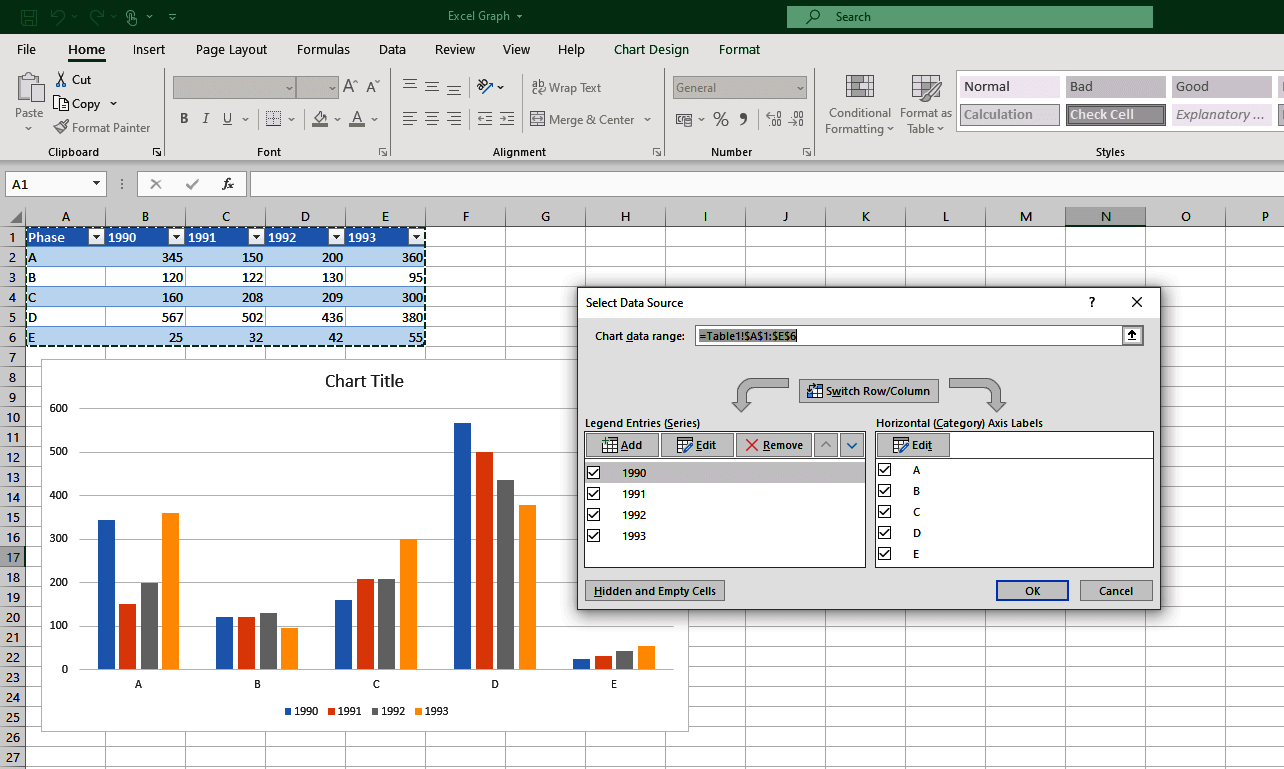Open the Formulas ribbon tab
This screenshot has height=769, width=1284.
click(323, 49)
